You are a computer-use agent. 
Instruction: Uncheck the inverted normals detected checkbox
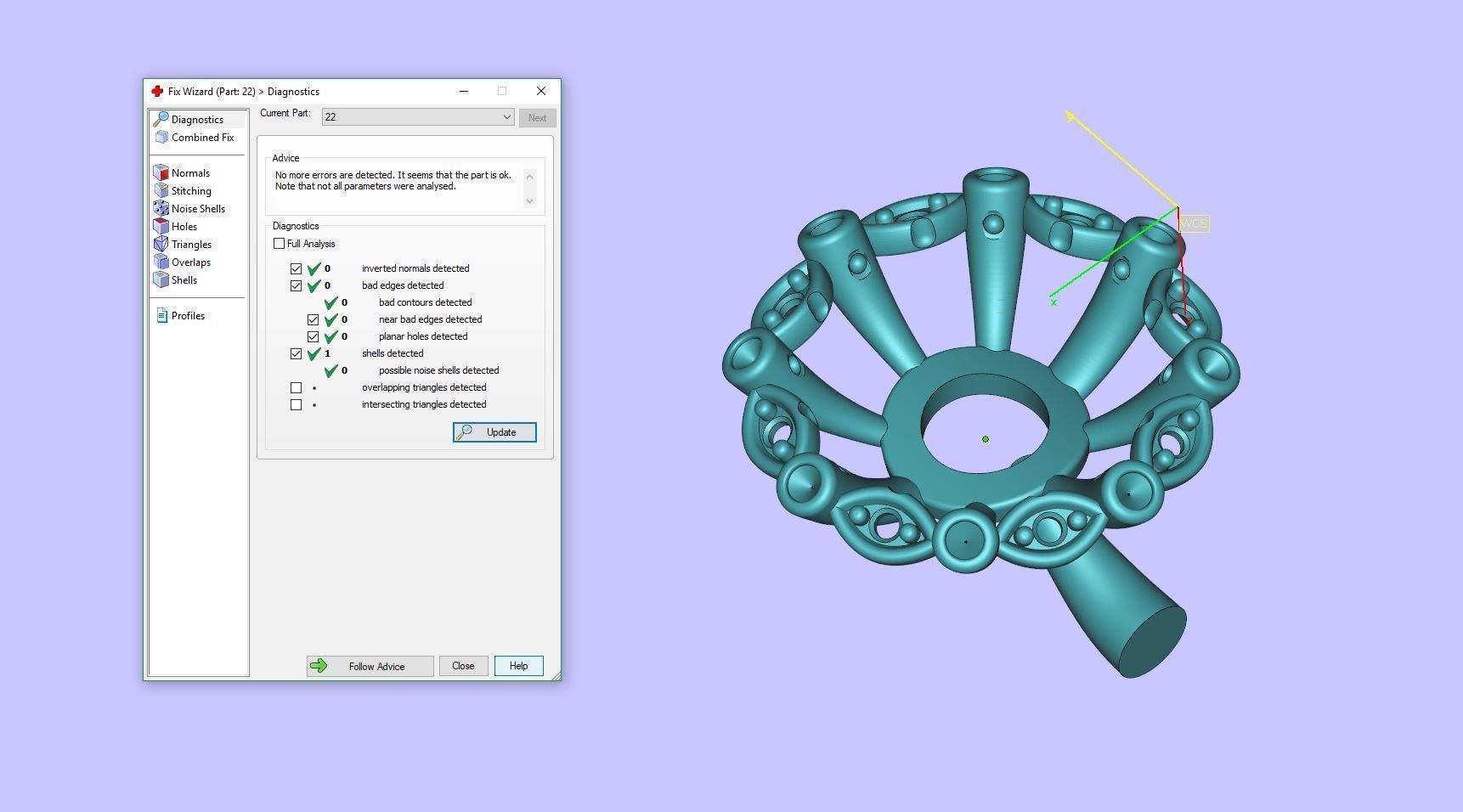click(x=296, y=268)
